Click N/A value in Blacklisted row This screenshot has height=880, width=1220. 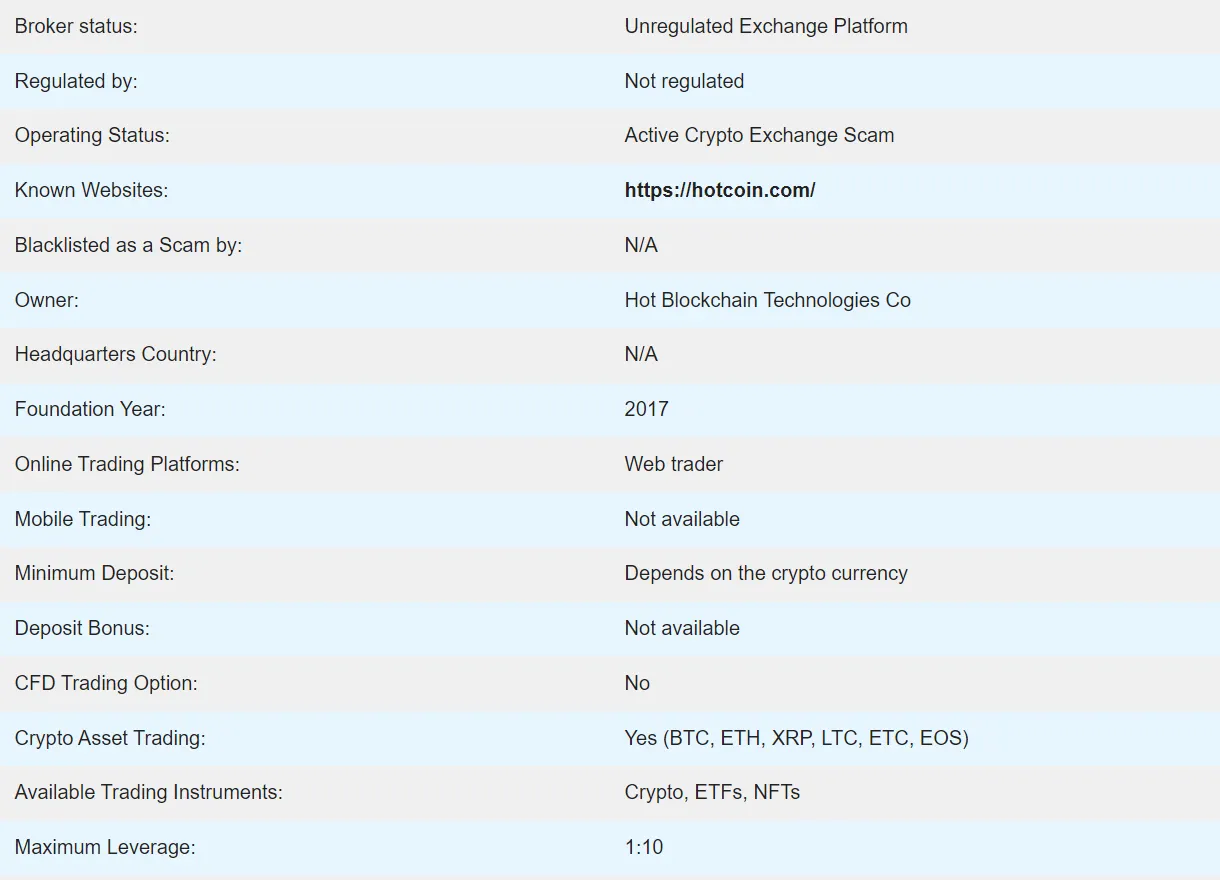coord(641,245)
